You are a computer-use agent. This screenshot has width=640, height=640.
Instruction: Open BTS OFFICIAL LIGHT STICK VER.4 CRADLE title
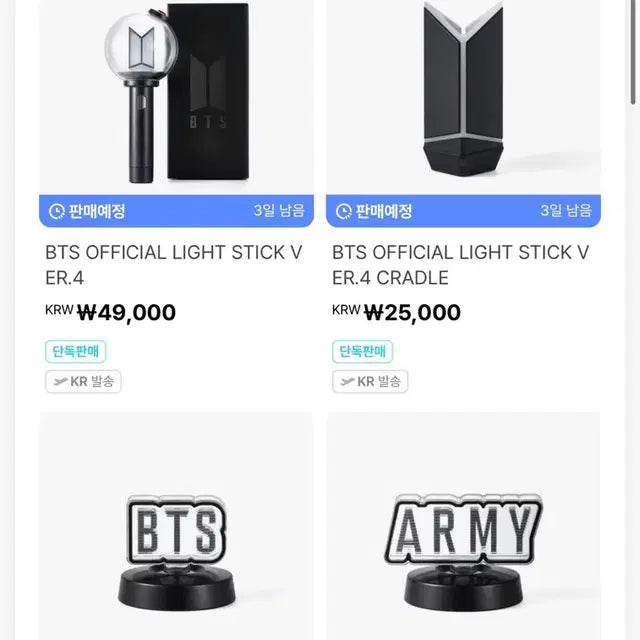pos(461,265)
